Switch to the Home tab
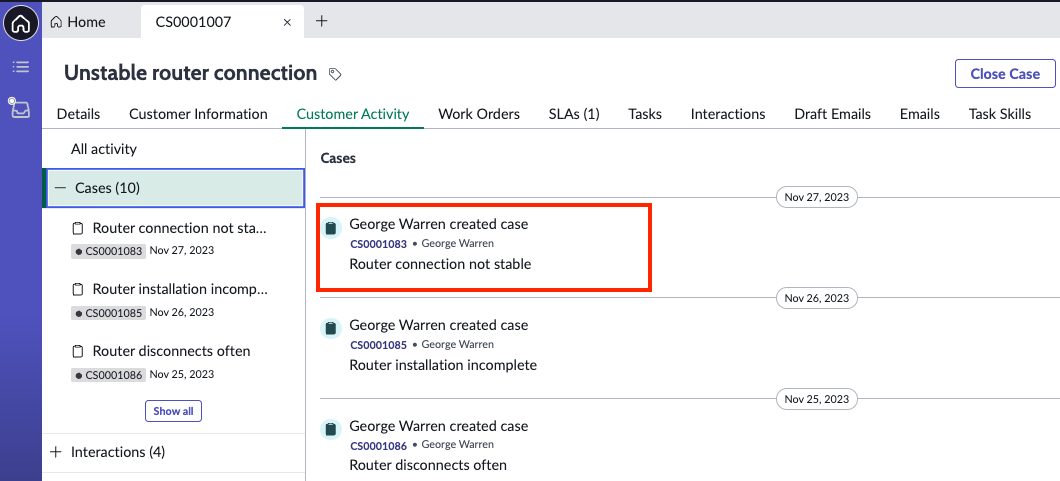1060x481 pixels. pos(78,22)
